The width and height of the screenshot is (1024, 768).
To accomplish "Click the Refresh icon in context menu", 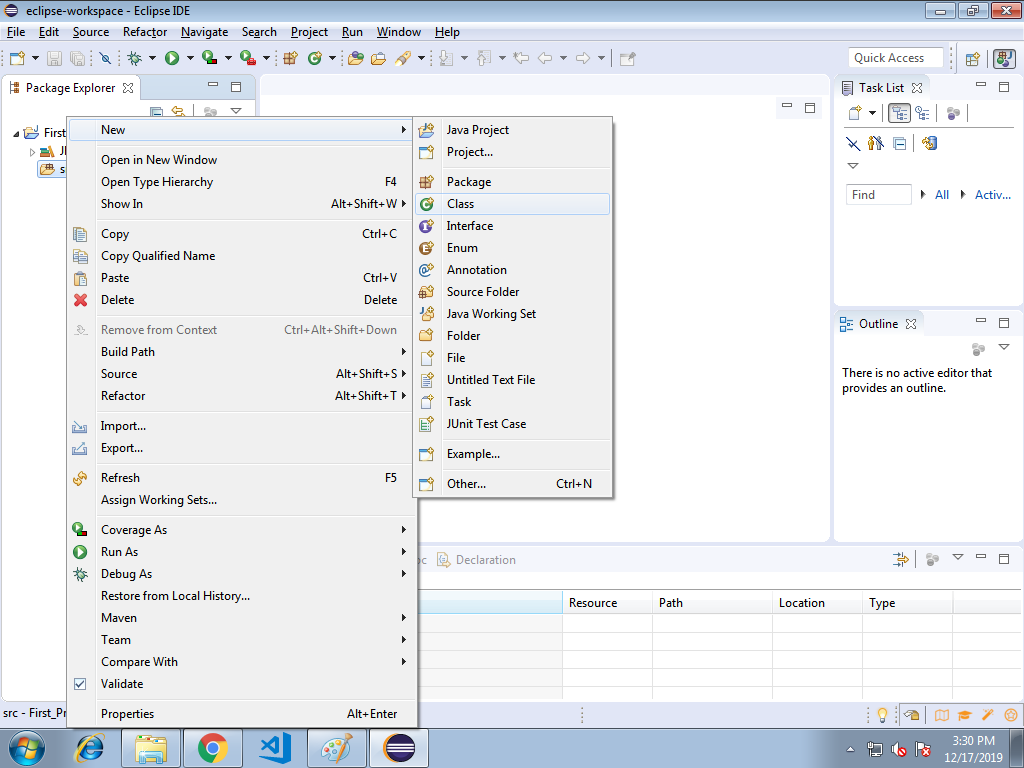I will tap(80, 478).
